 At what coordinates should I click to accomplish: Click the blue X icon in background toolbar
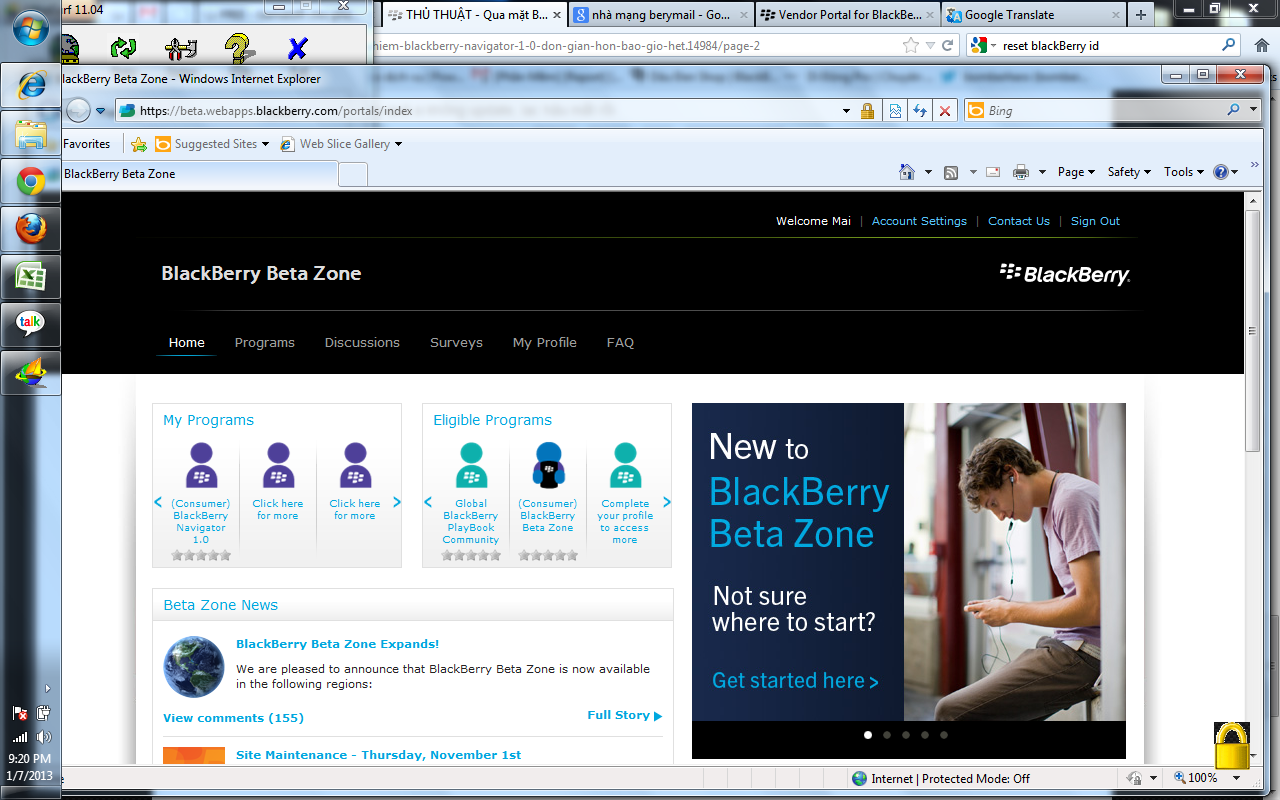tap(297, 48)
